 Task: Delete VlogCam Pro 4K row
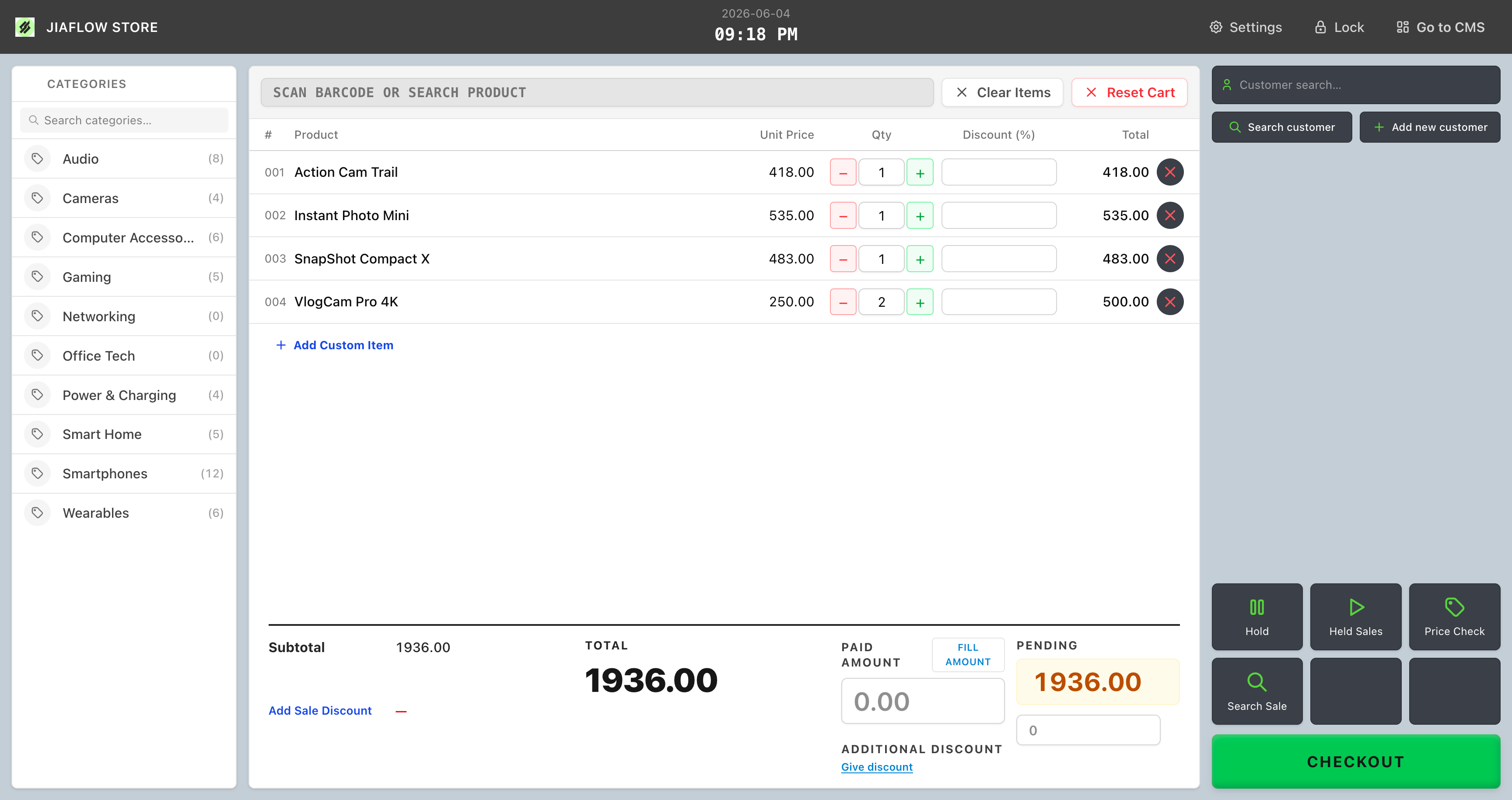(x=1170, y=302)
